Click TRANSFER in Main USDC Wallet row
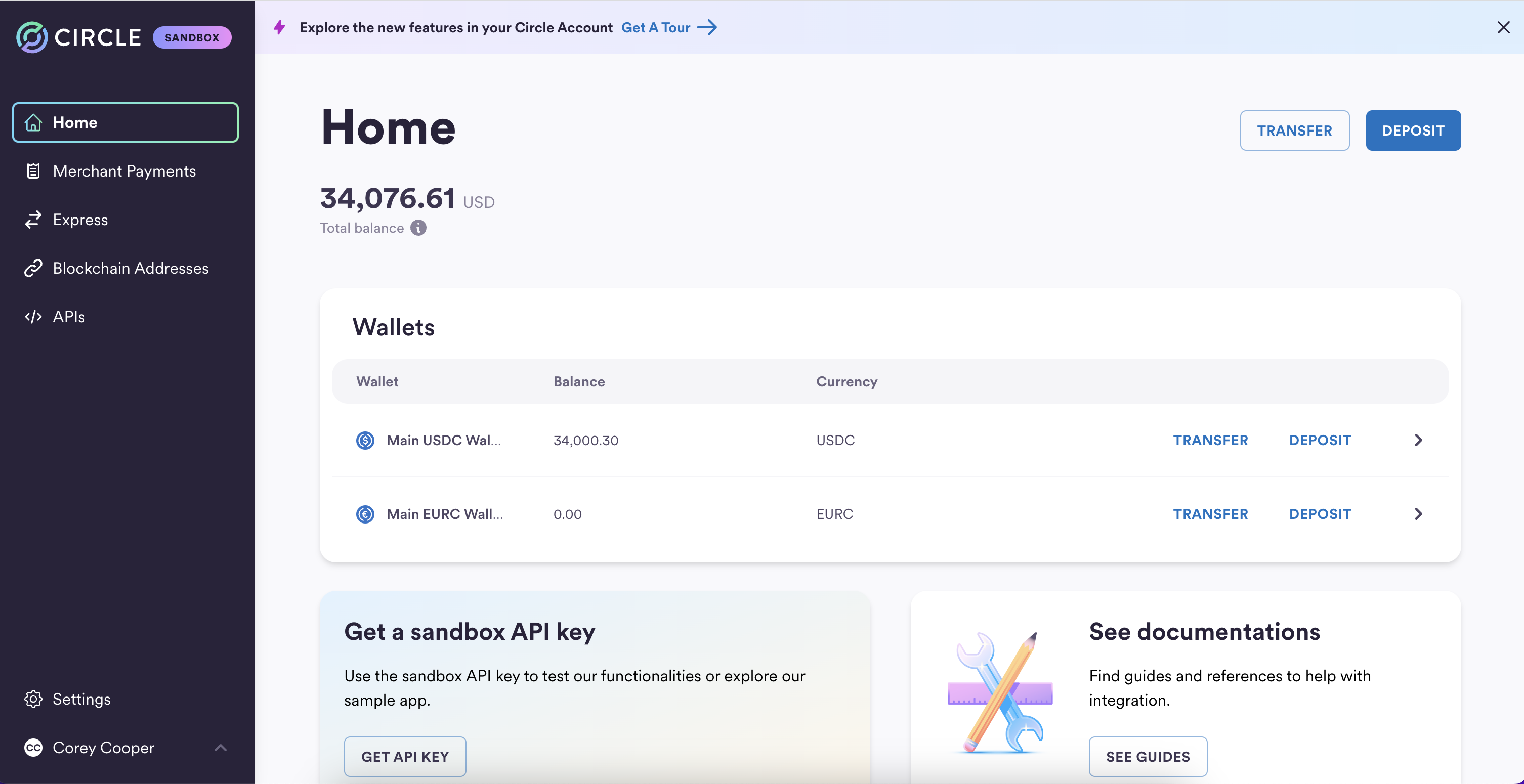The width and height of the screenshot is (1524, 784). click(1210, 440)
